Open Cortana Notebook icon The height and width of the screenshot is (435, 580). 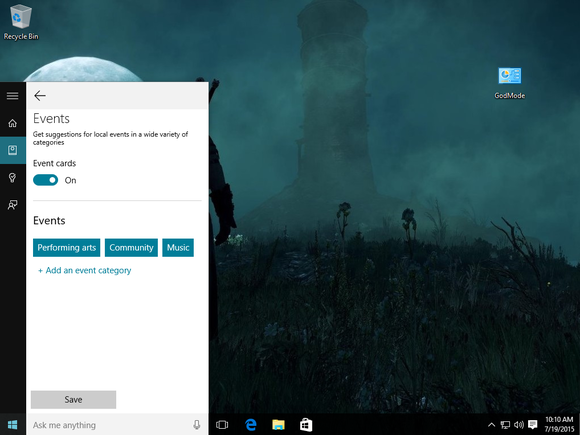tap(13, 150)
